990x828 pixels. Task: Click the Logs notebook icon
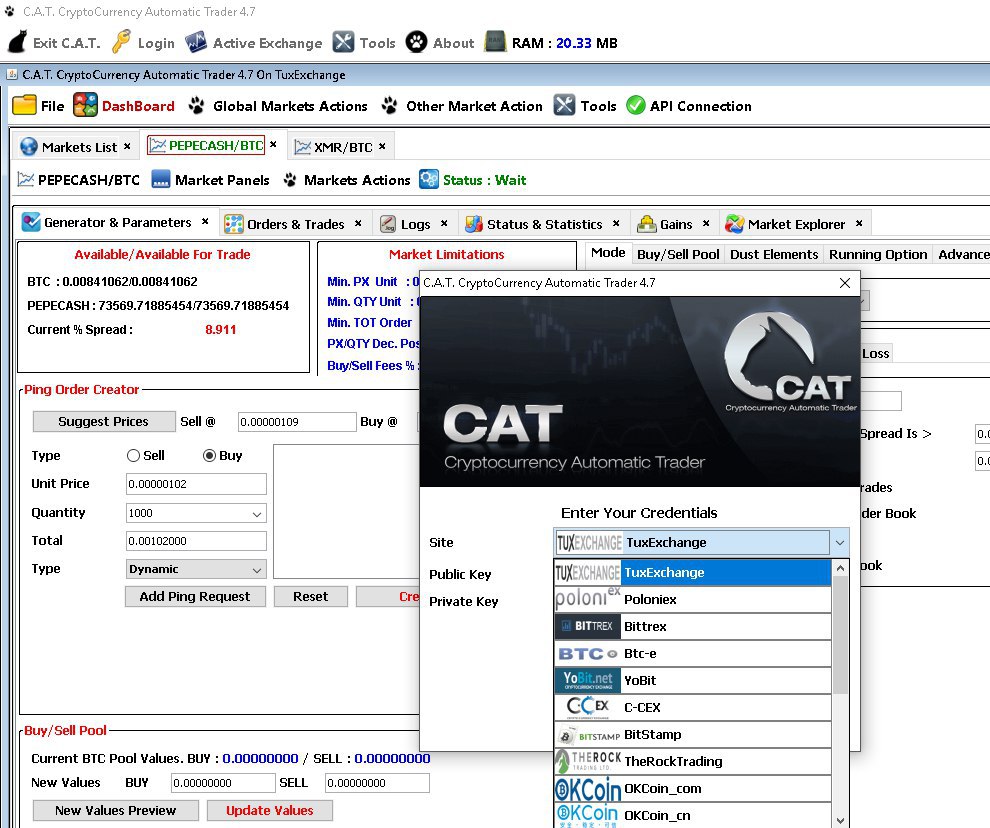(388, 224)
